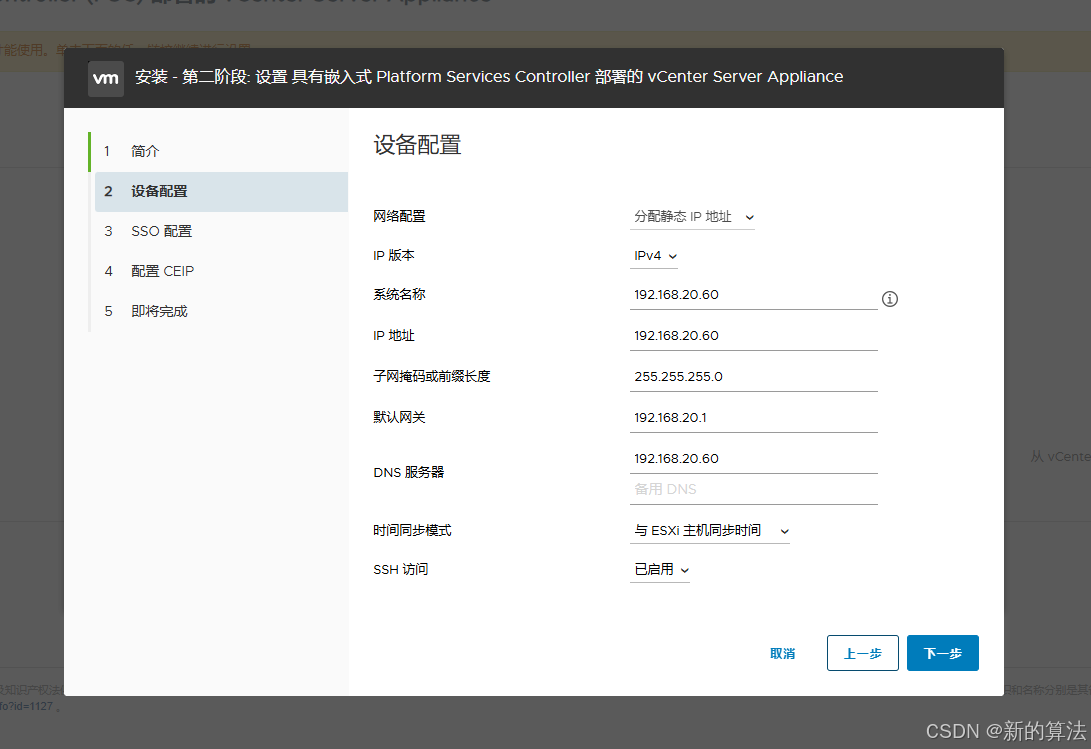Click the vm logo in dialog header
The width and height of the screenshot is (1091, 749).
click(106, 78)
